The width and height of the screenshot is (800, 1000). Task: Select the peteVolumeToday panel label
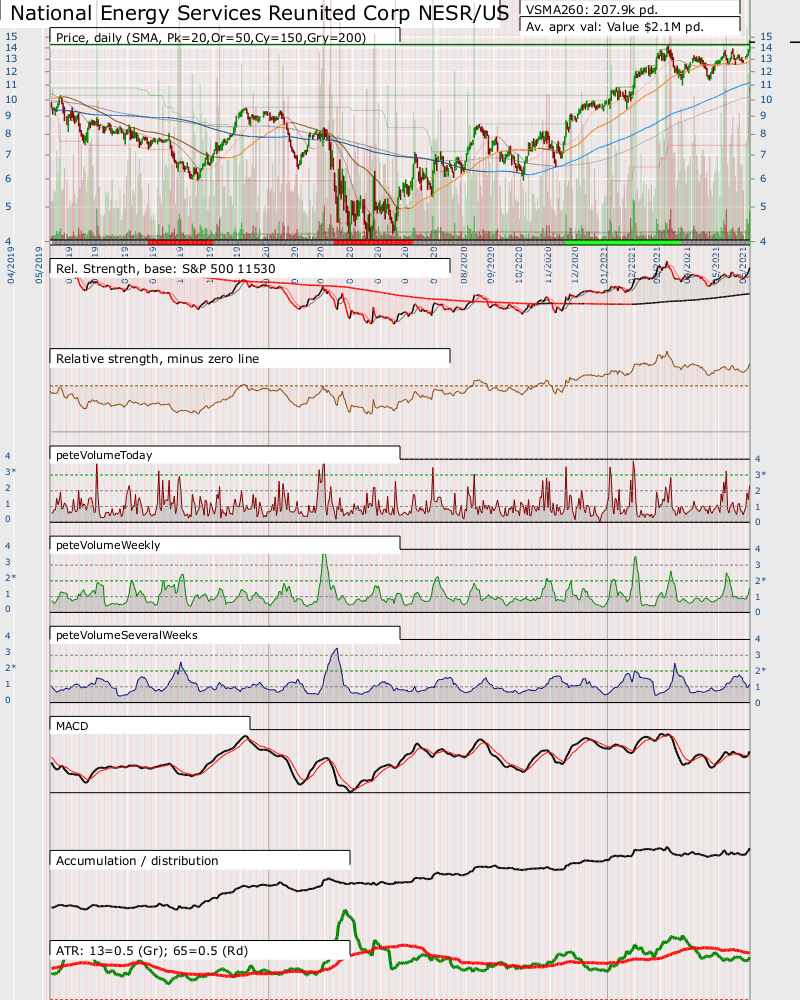click(104, 455)
